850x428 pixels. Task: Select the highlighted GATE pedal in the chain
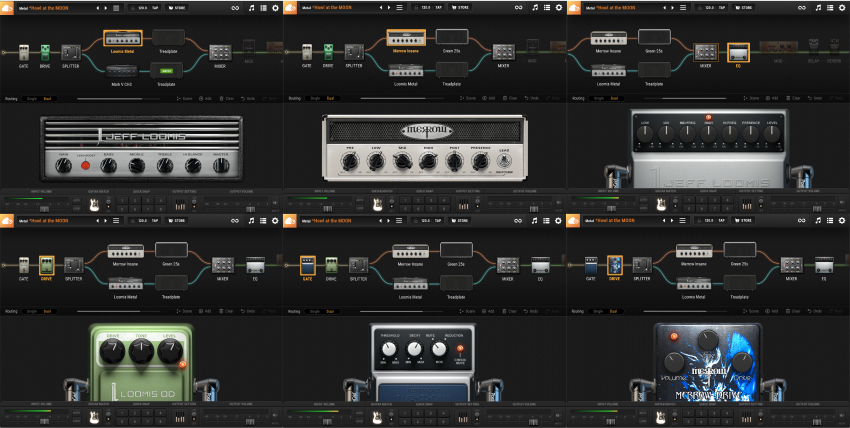pyautogui.click(x=308, y=265)
